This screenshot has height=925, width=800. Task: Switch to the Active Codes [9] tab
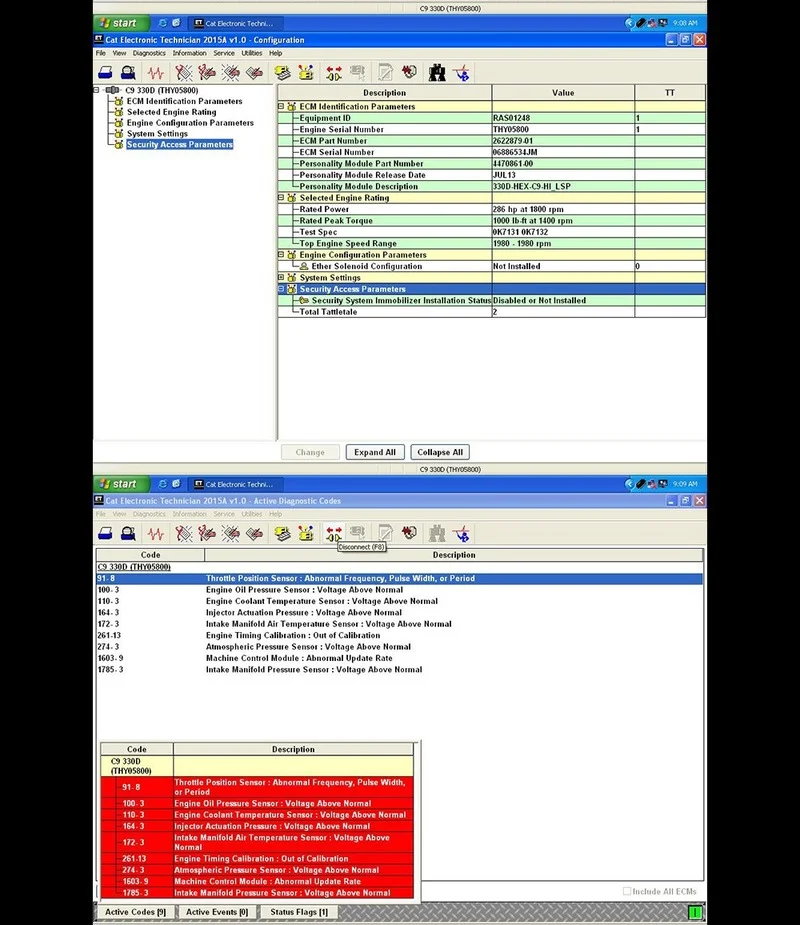(136, 911)
